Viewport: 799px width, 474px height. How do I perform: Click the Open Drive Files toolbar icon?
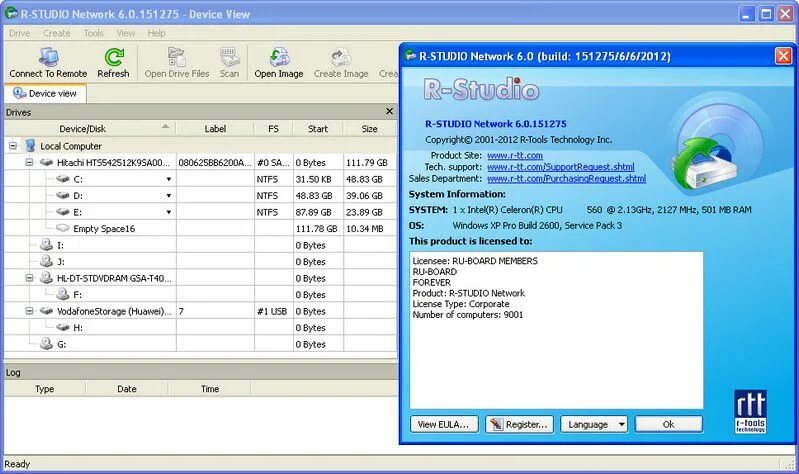176,57
